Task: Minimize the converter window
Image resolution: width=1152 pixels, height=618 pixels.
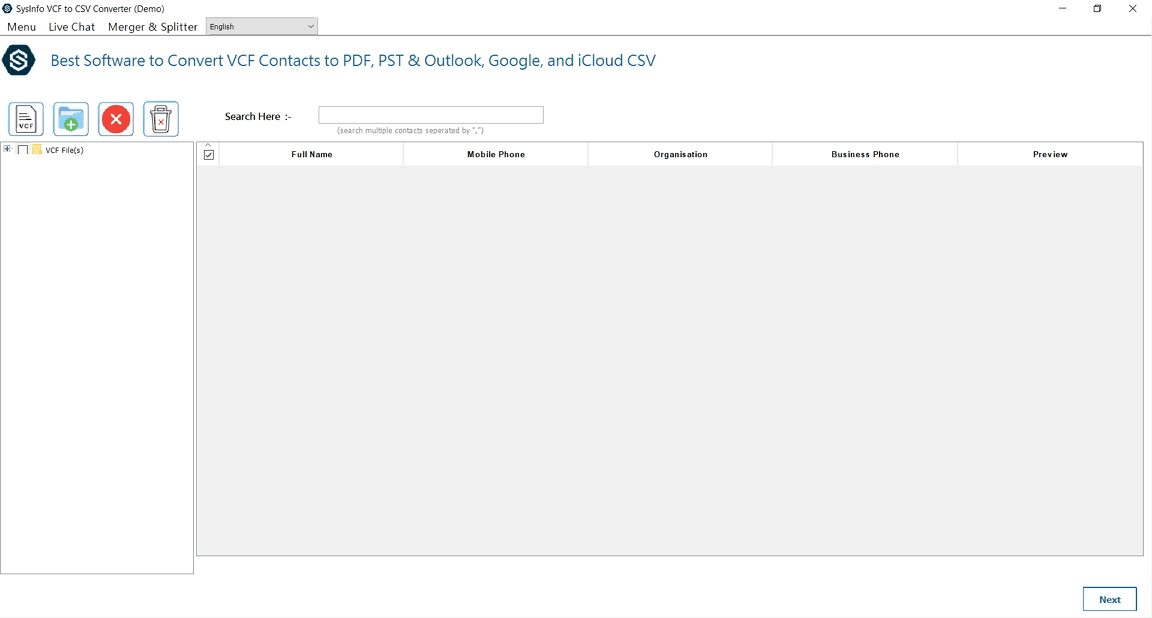Action: click(1062, 9)
